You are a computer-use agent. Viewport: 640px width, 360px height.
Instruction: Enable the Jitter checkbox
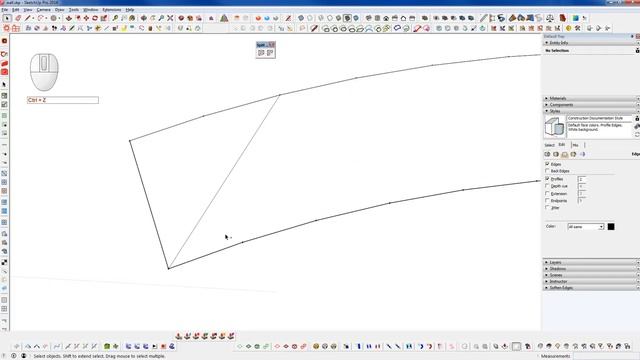tap(547, 207)
